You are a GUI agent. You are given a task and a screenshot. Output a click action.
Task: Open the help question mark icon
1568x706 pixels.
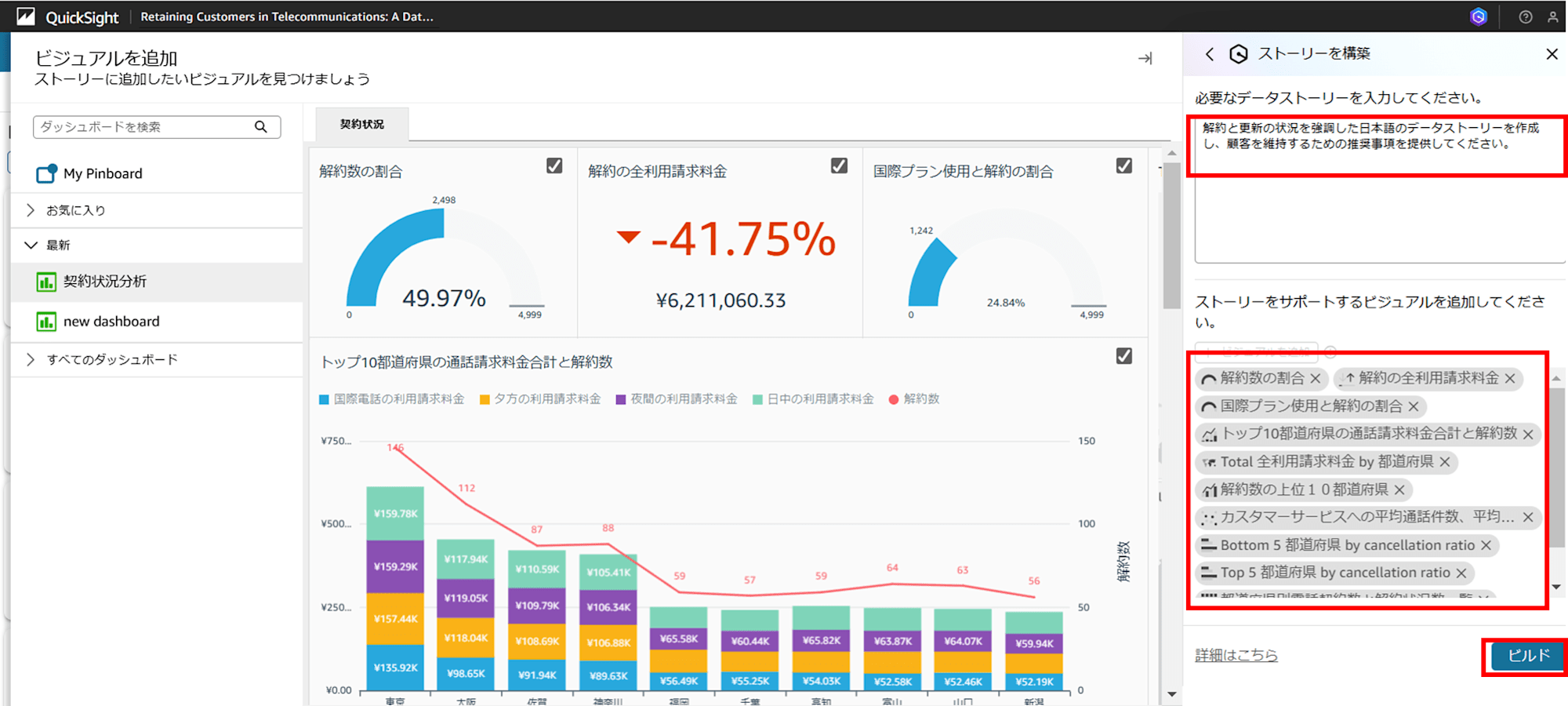coord(1526,16)
